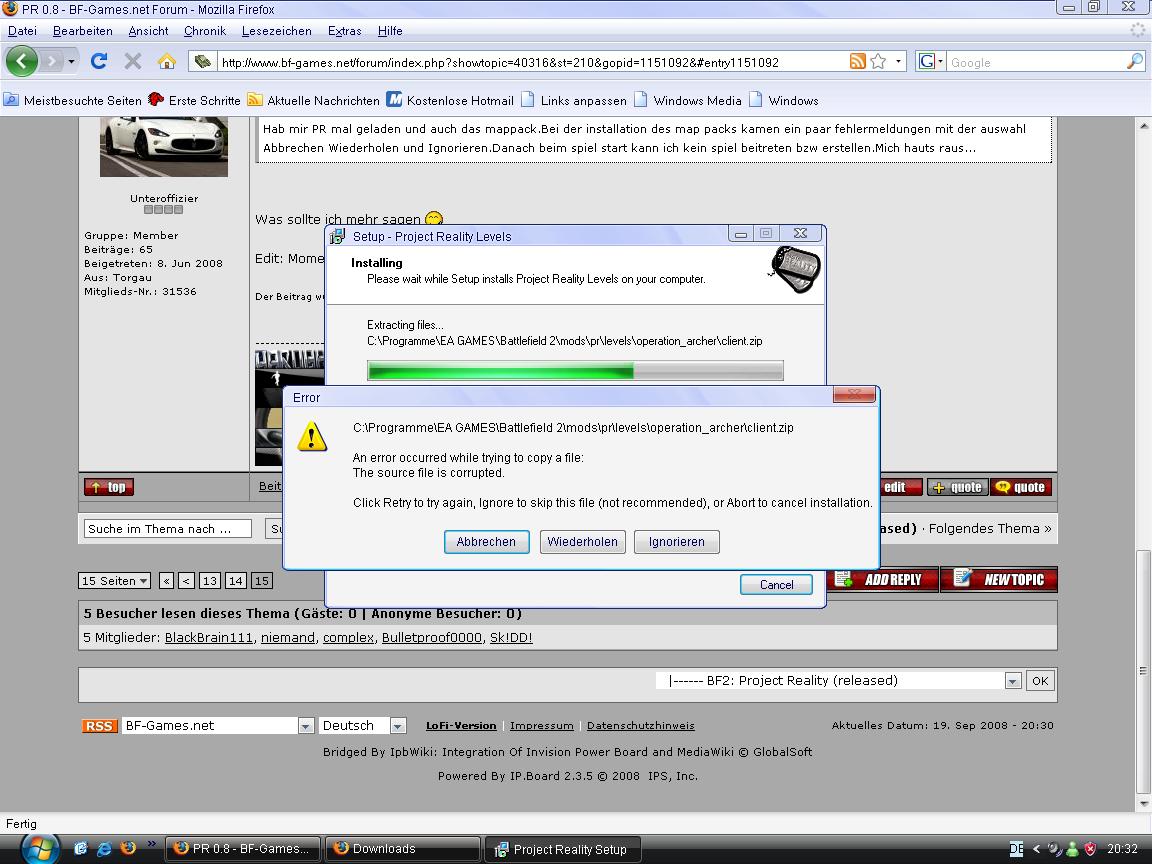The image size is (1152, 864).
Task: Click the RSS feed icon in address bar
Action: tap(857, 62)
